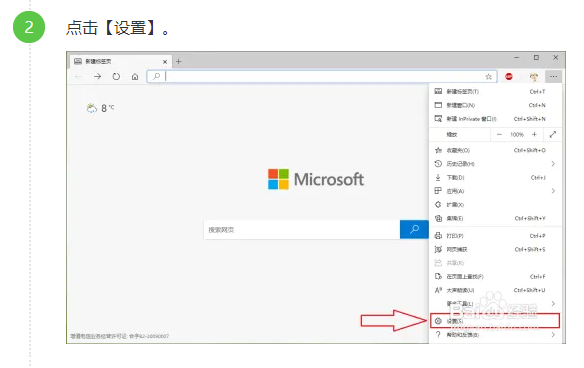Choose 在页面上查找(F) from the menu
The height and width of the screenshot is (368, 584).
(x=495, y=276)
